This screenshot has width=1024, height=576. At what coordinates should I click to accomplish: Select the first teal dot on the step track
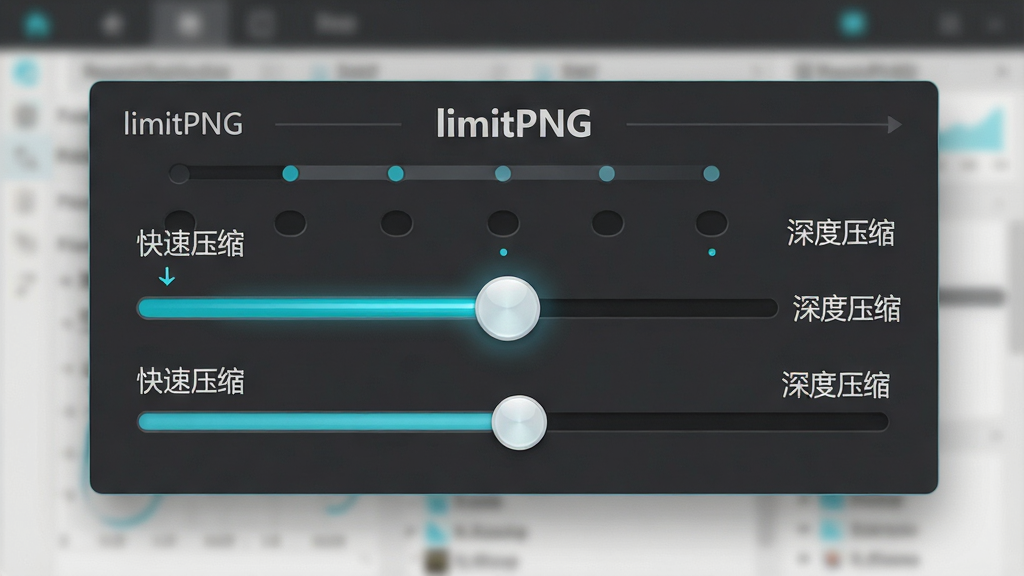coord(291,173)
